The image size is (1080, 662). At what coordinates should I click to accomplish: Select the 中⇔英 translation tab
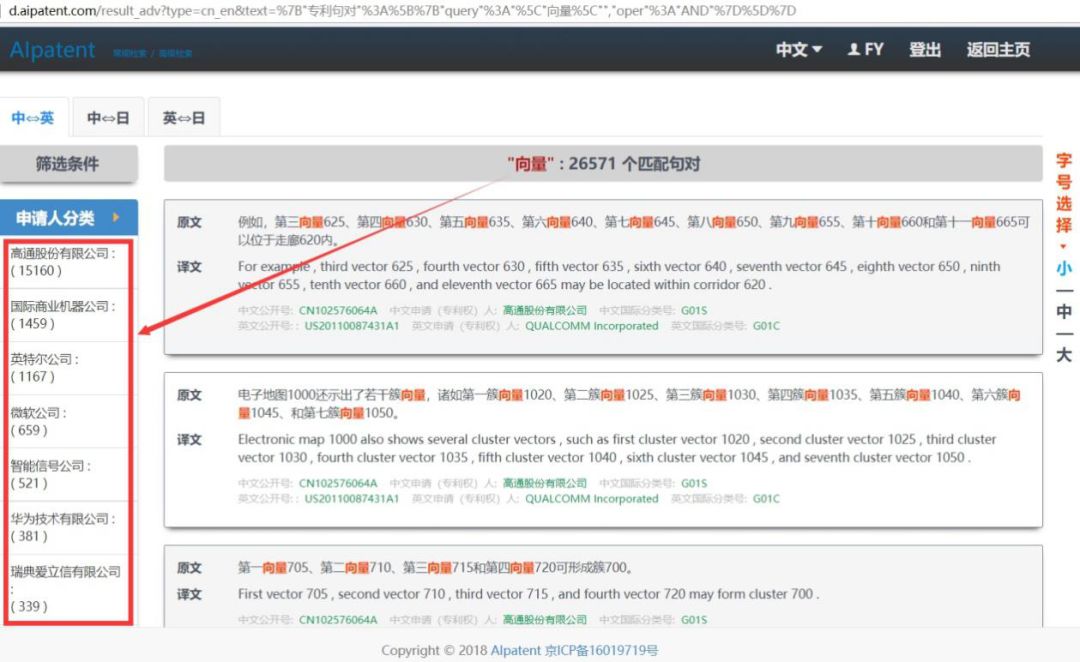(33, 117)
